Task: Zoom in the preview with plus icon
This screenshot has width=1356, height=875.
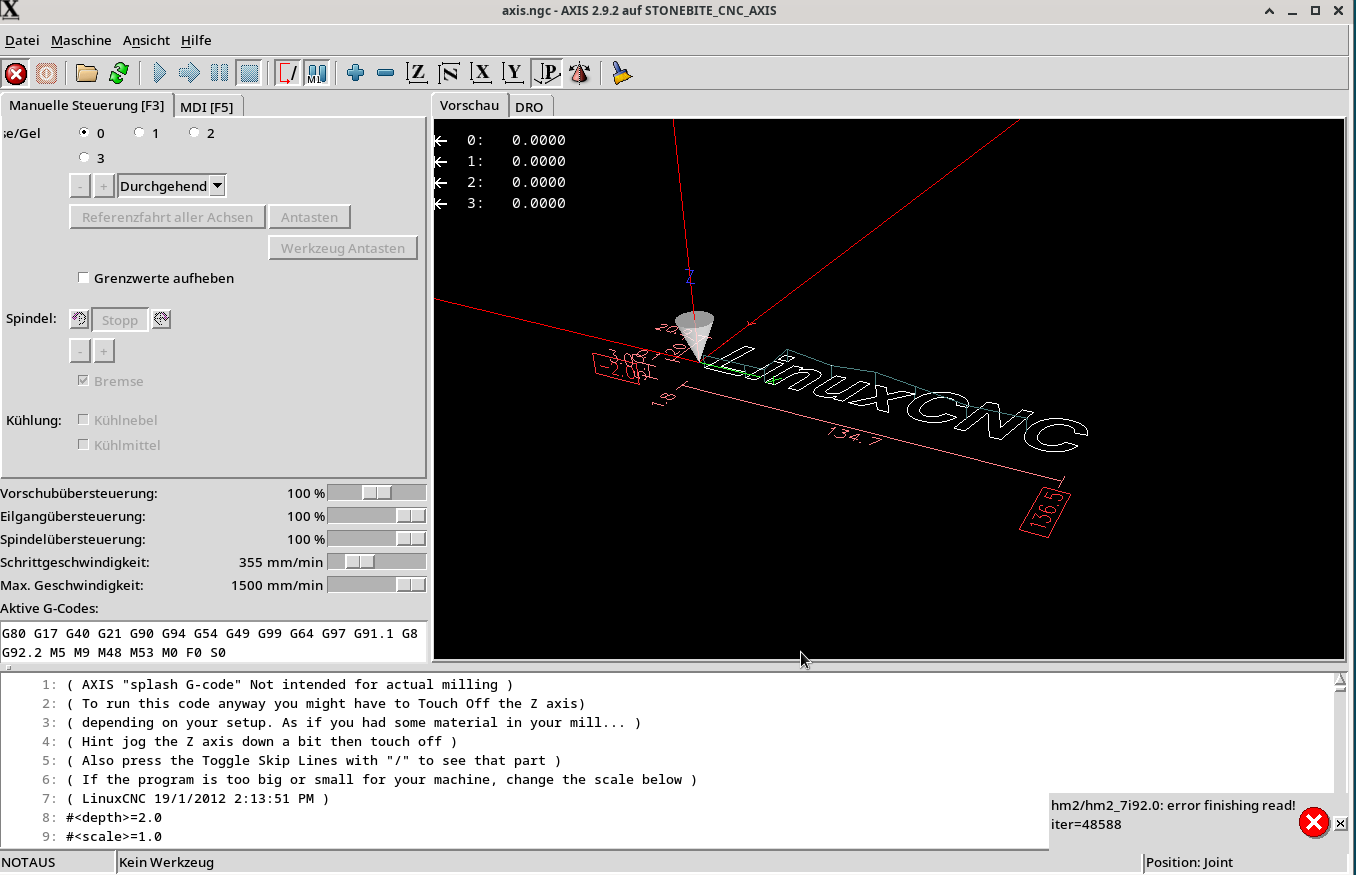Action: click(x=355, y=73)
